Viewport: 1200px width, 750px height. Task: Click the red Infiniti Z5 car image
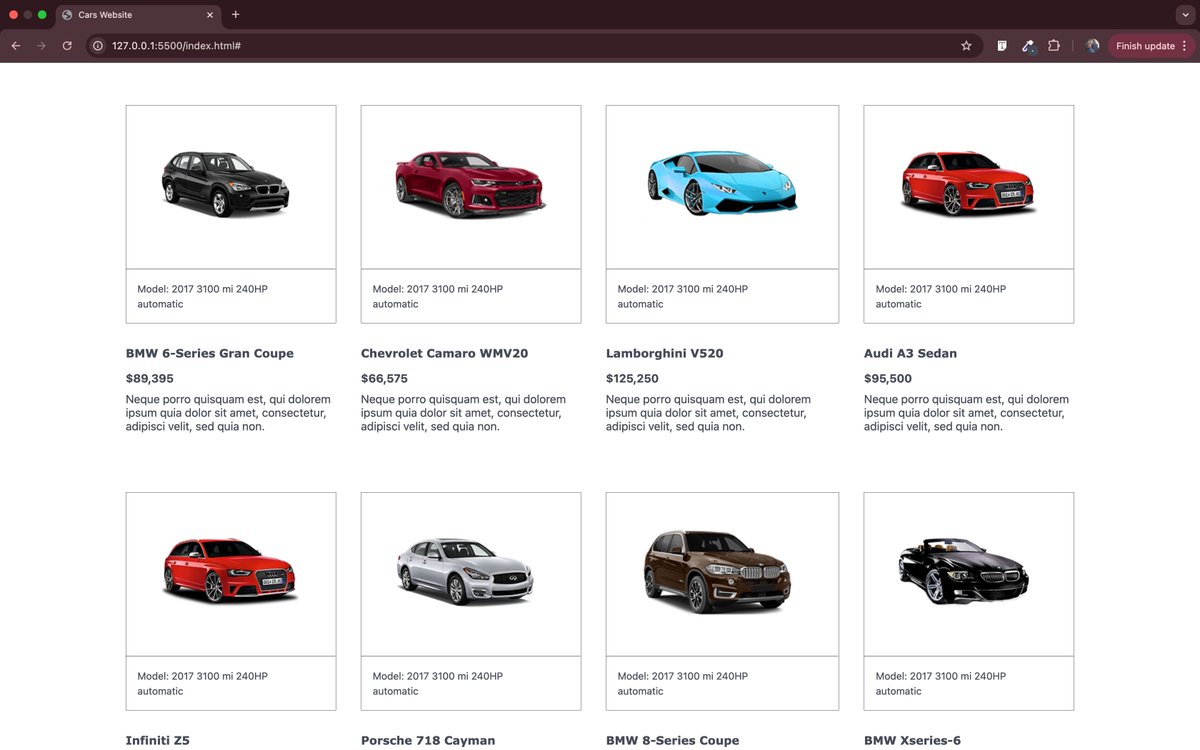coord(230,570)
